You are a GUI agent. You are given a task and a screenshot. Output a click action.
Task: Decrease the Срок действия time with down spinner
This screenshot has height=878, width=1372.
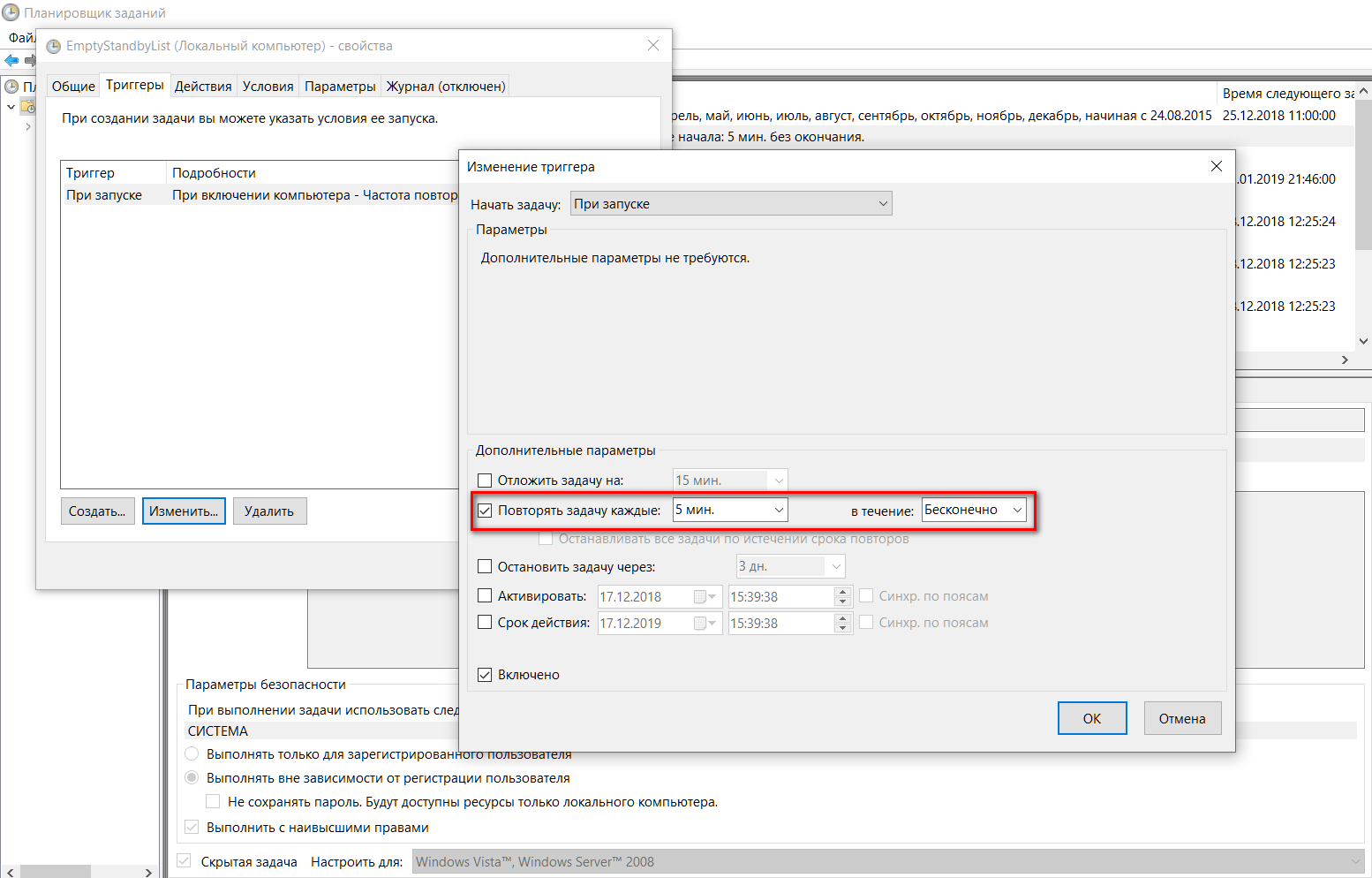pyautogui.click(x=843, y=629)
